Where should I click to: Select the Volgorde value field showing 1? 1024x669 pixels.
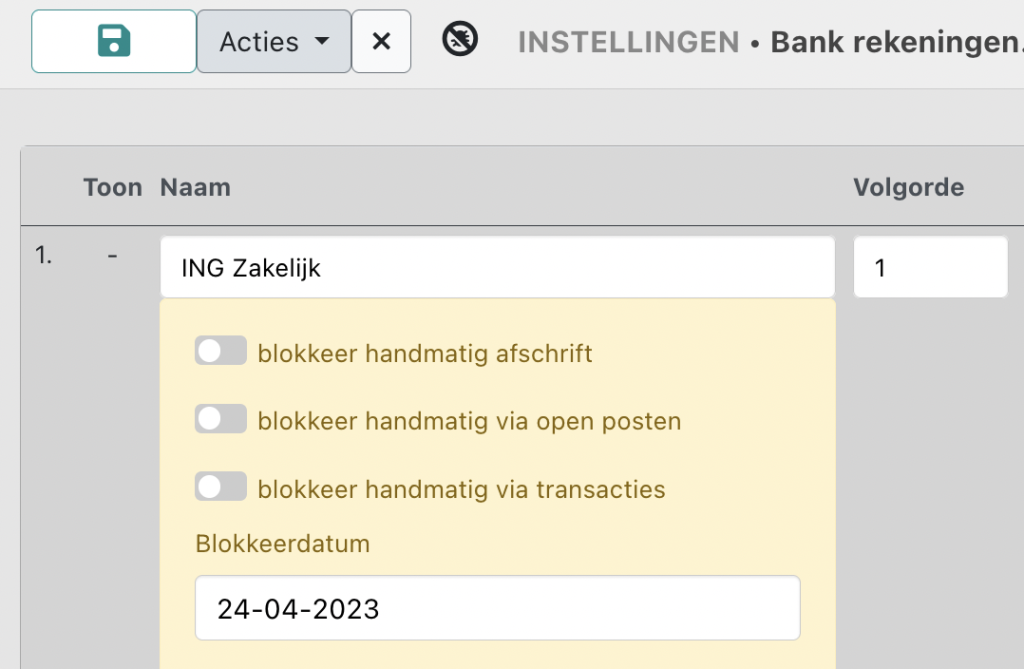click(x=930, y=266)
